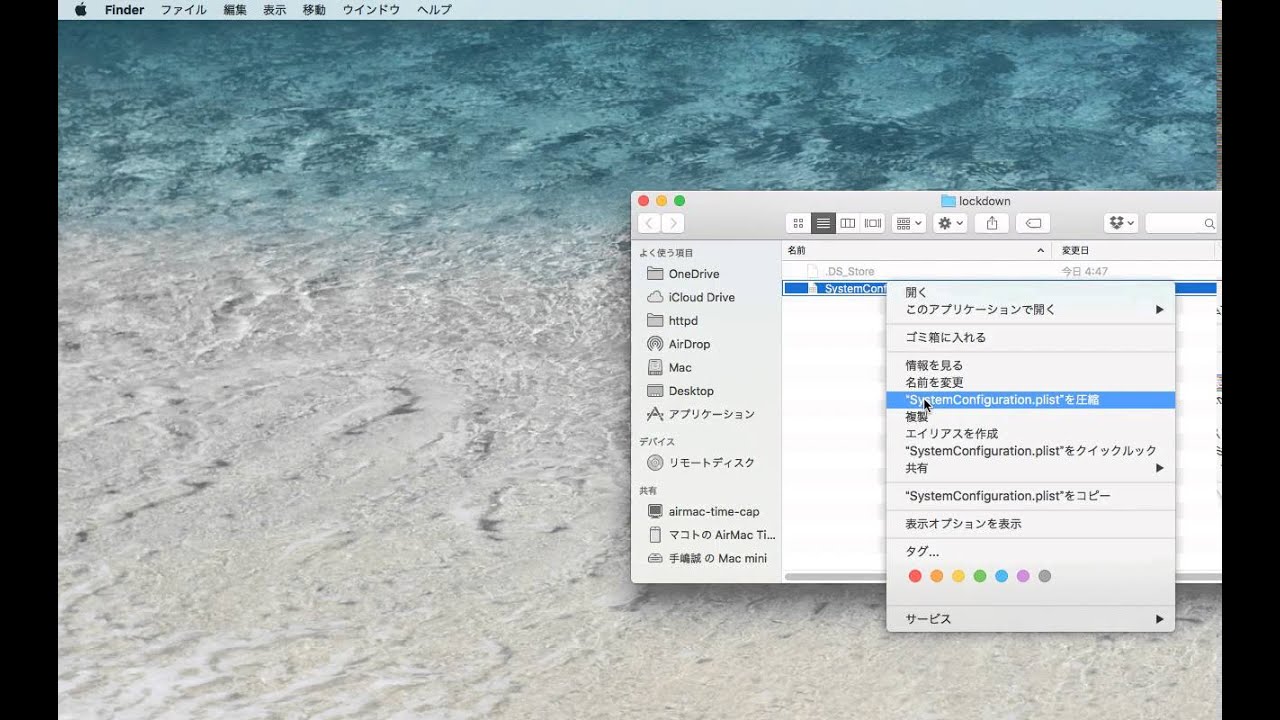Open the Finder menu in menu bar
Viewport: 1280px width, 720px height.
click(124, 10)
